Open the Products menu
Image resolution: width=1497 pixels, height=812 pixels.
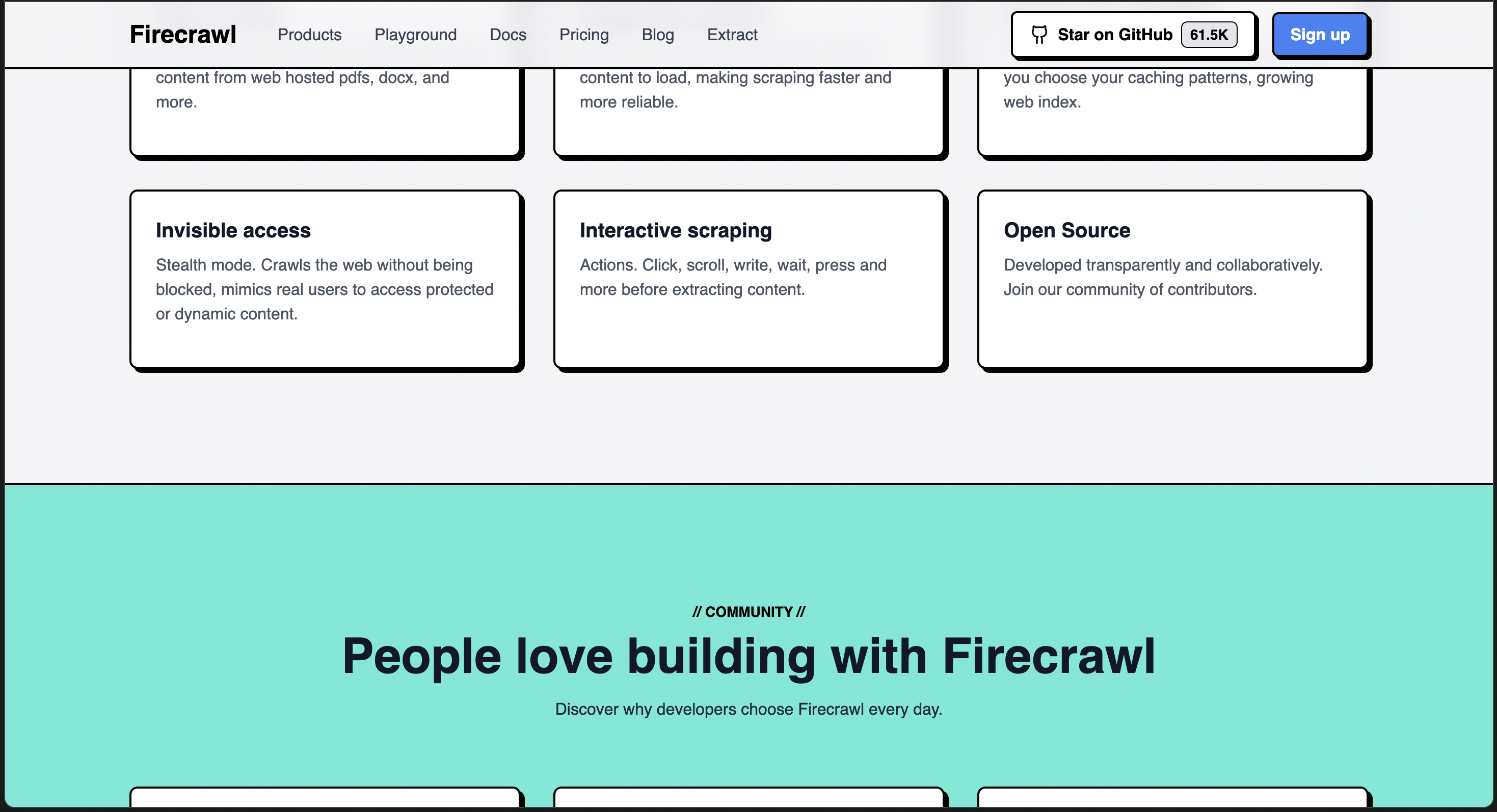(309, 35)
